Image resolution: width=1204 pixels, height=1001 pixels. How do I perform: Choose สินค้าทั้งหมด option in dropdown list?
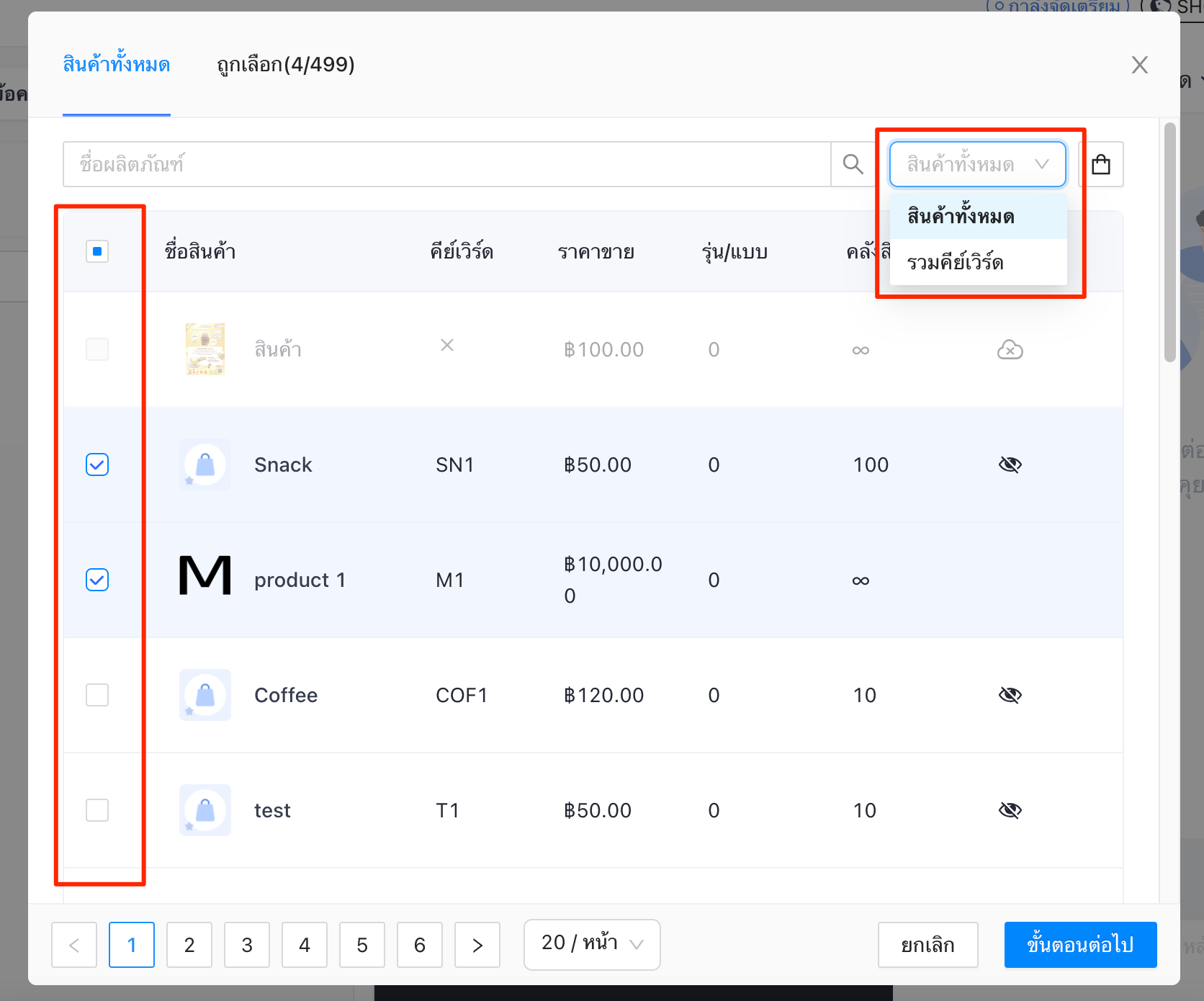click(978, 216)
